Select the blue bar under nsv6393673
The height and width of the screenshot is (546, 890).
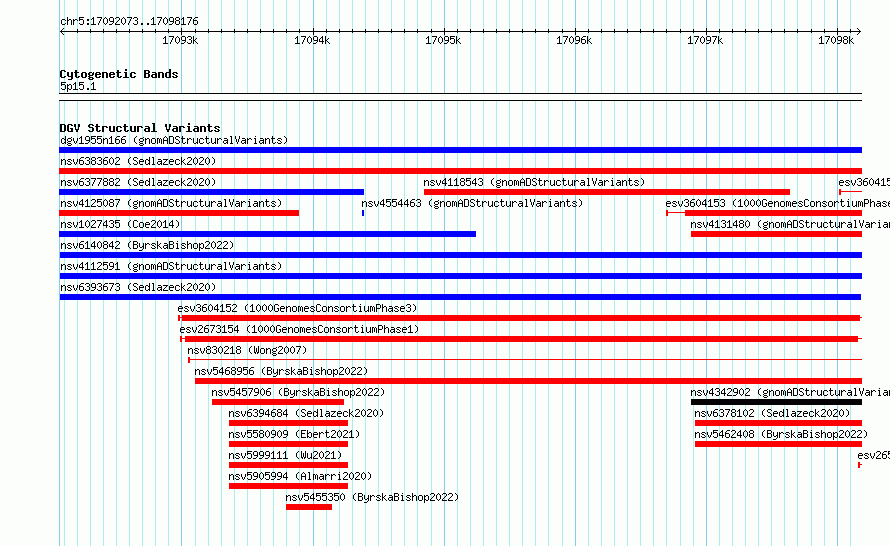click(460, 297)
